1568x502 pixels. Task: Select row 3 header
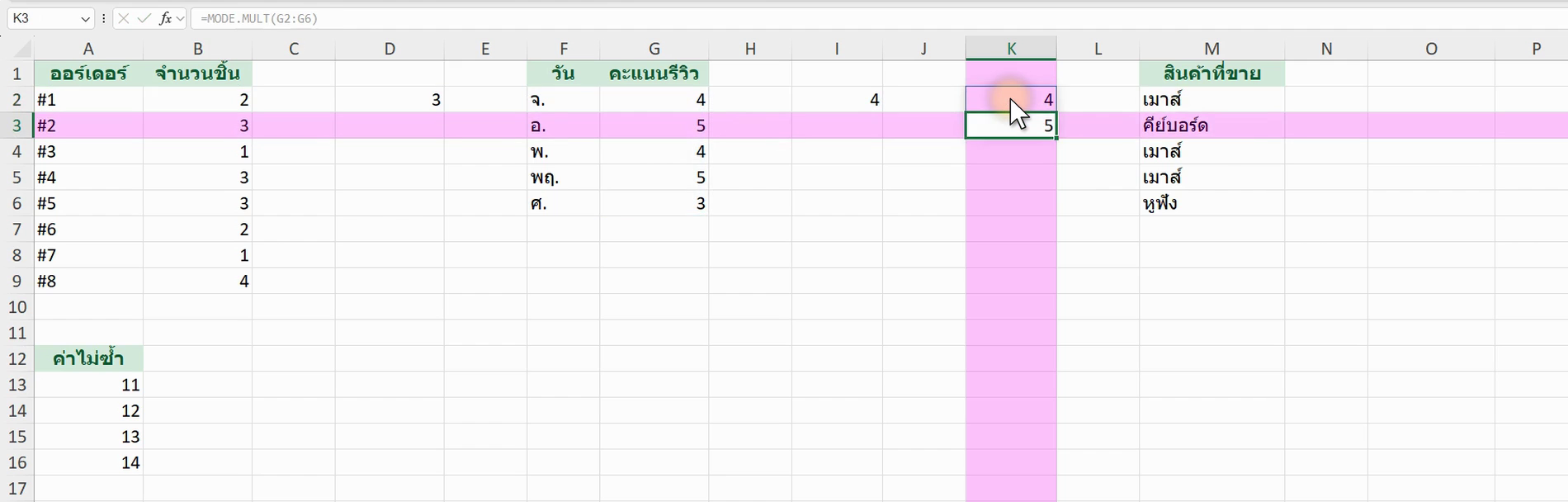tap(17, 125)
